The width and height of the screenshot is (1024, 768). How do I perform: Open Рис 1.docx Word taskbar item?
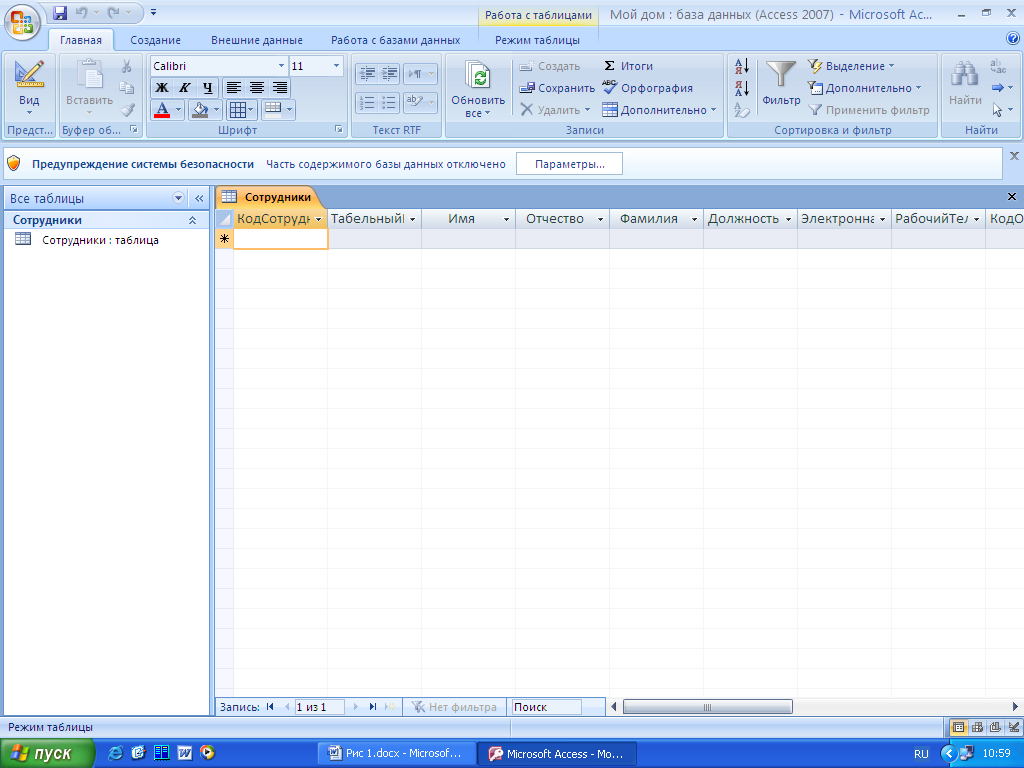[x=396, y=754]
